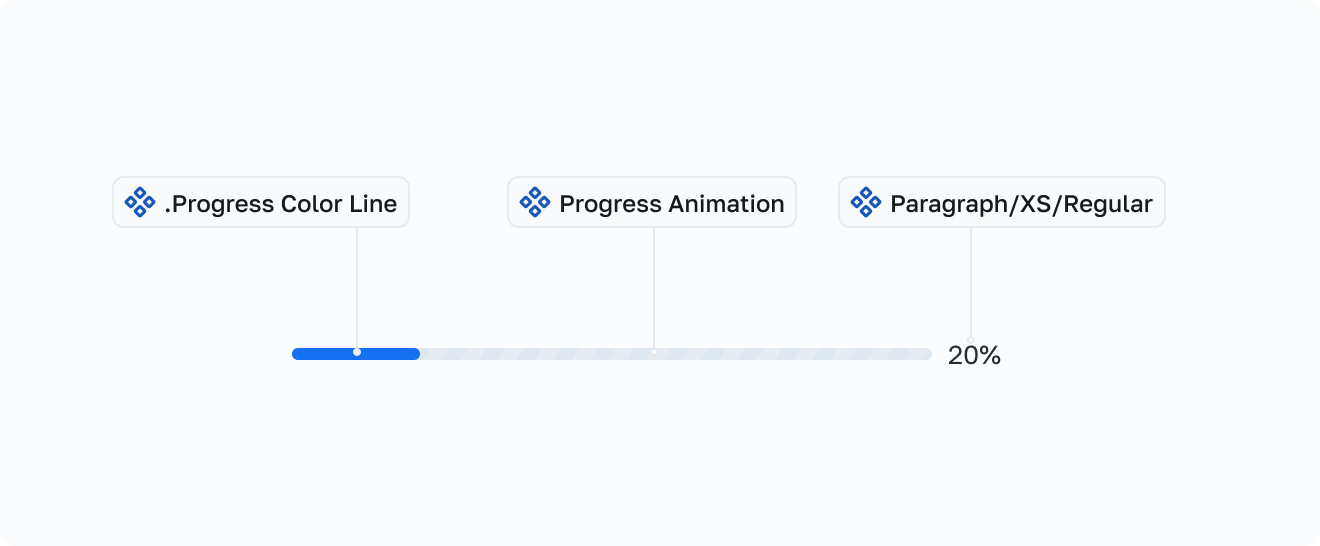
Task: Click the rounded left end of the blue fill
Action: [x=296, y=354]
